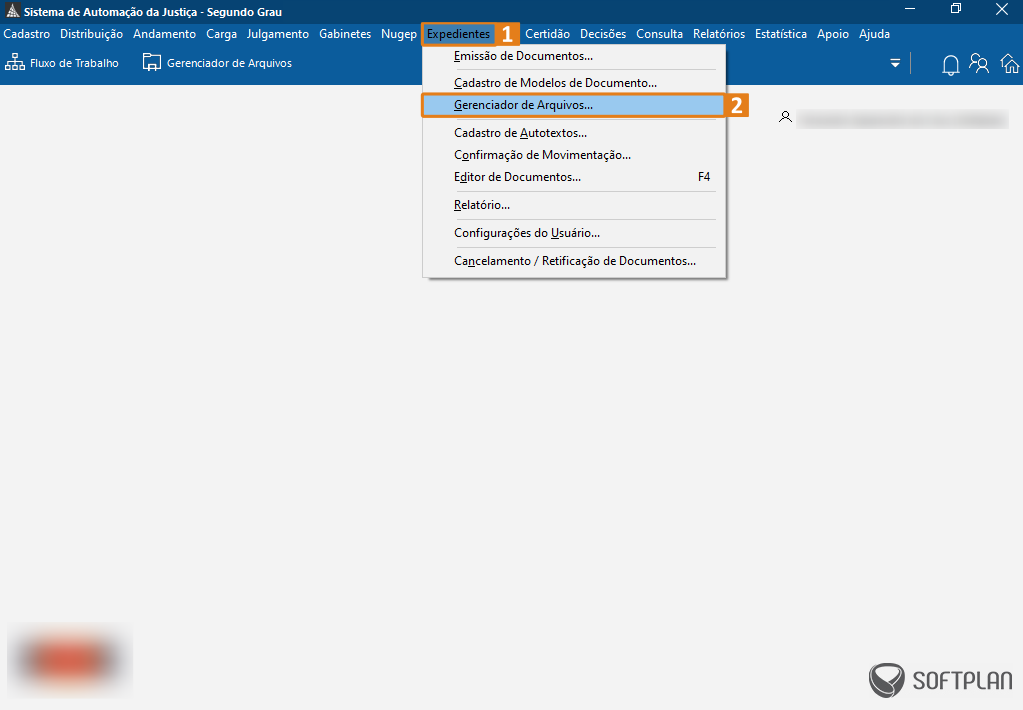Select Cancelamento / Retificação de Documentos
Screen dimensions: 1023x710
click(x=575, y=261)
